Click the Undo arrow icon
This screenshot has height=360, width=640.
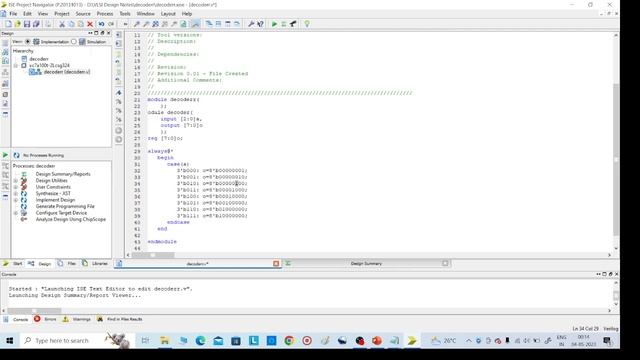[101, 24]
